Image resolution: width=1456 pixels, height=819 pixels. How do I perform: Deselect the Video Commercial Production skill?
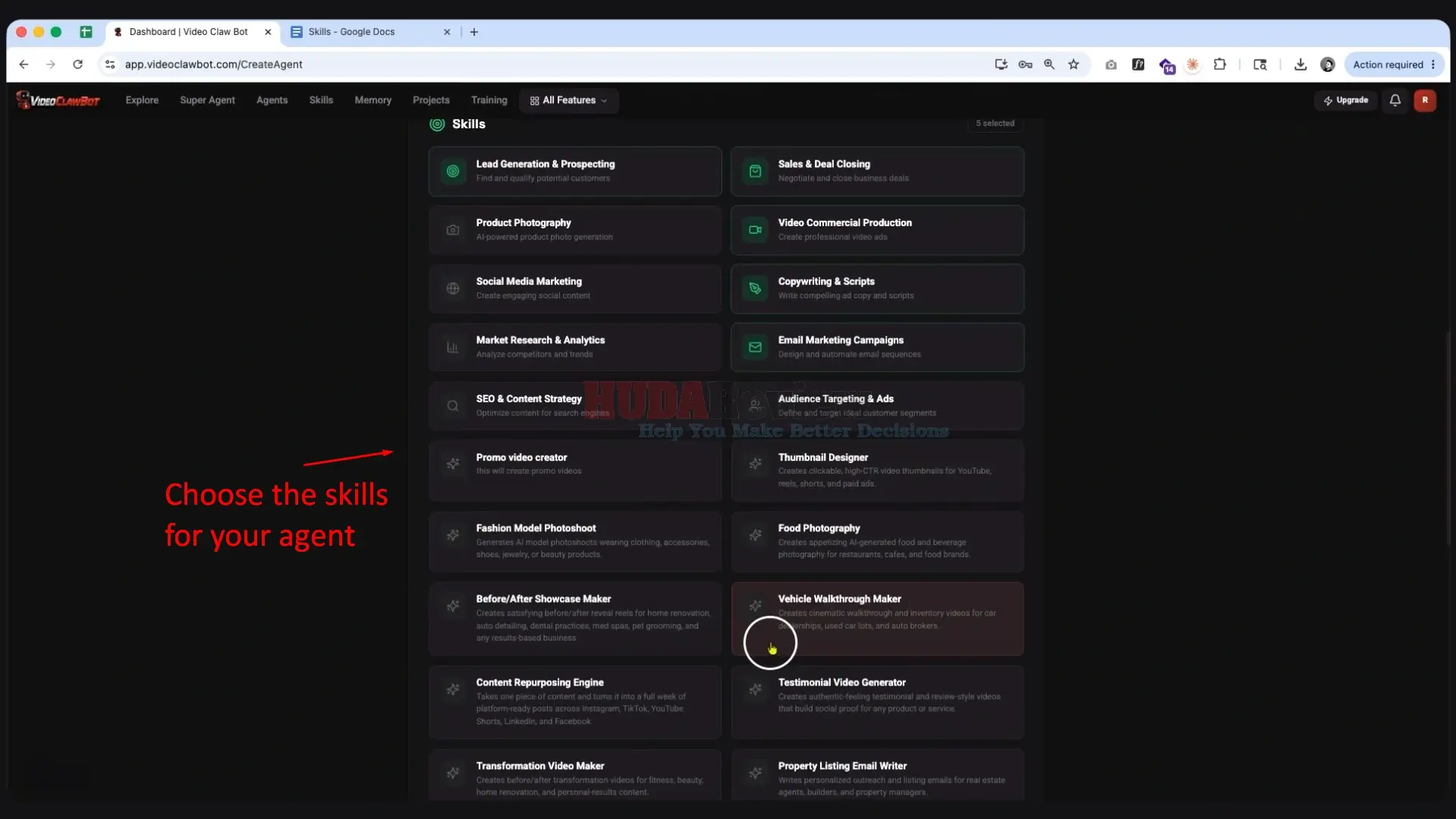[877, 230]
